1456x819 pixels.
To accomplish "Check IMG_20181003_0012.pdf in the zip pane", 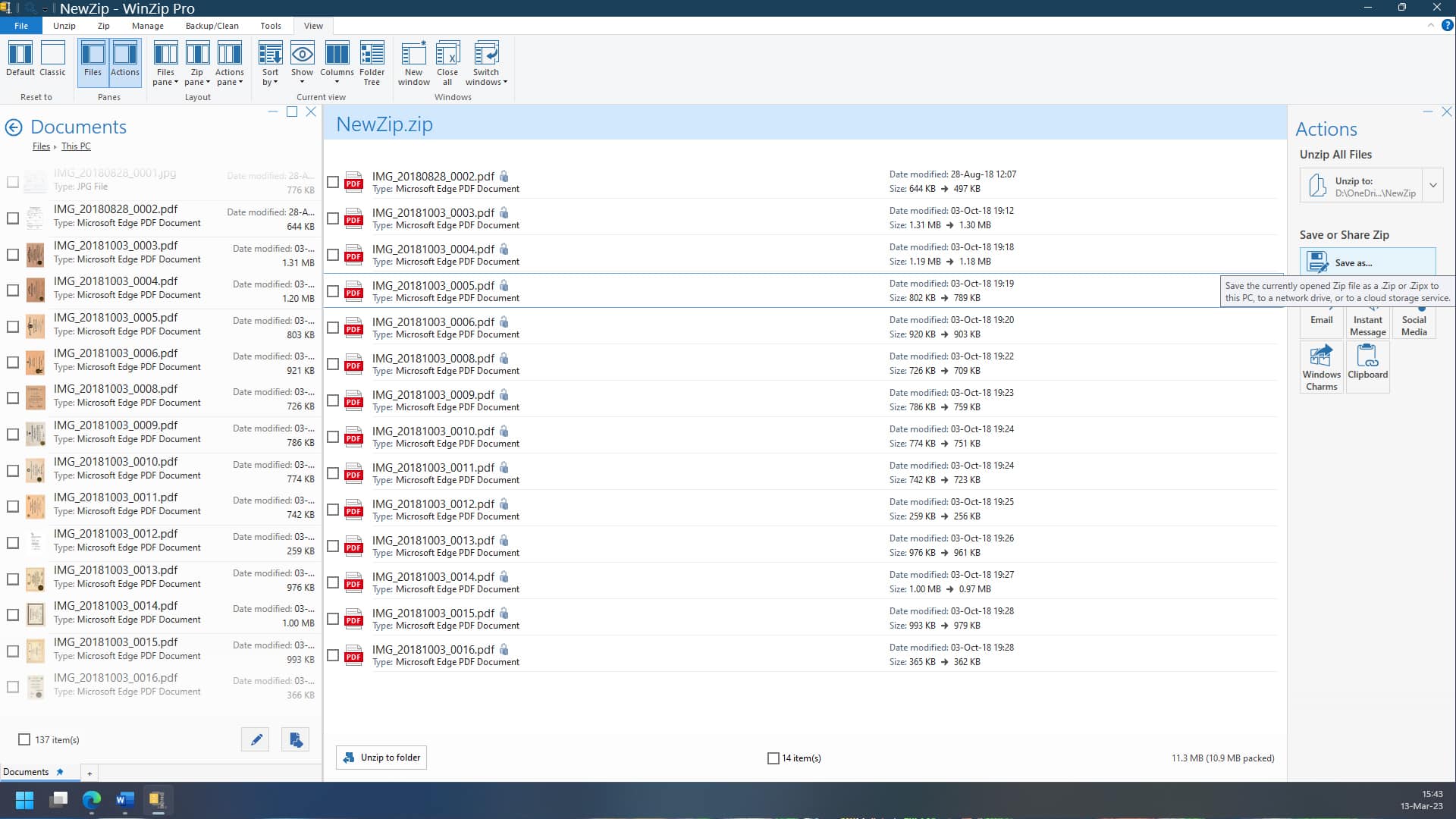I will click(x=333, y=510).
